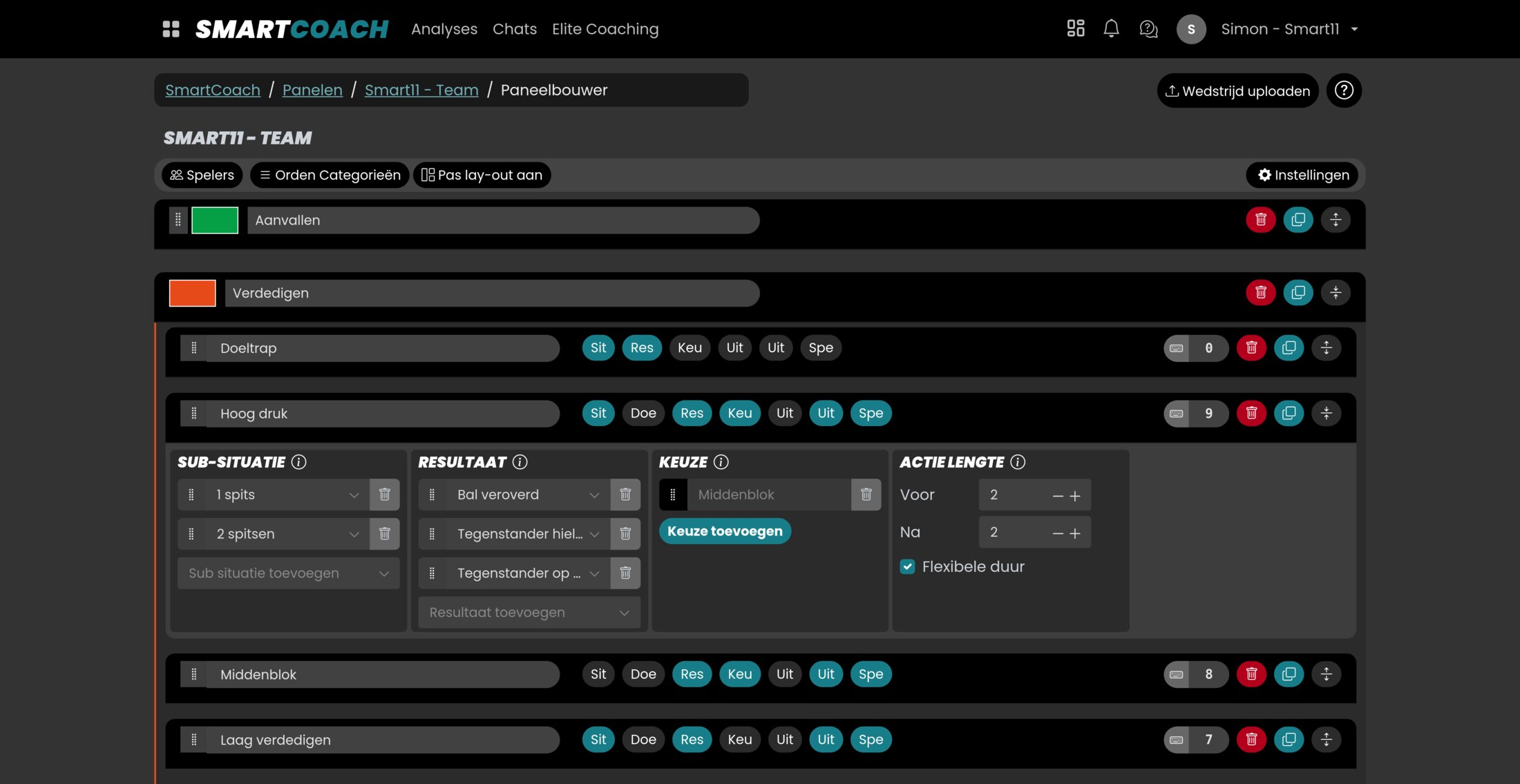Toggle the Keu tag on Middenblok

tap(739, 674)
